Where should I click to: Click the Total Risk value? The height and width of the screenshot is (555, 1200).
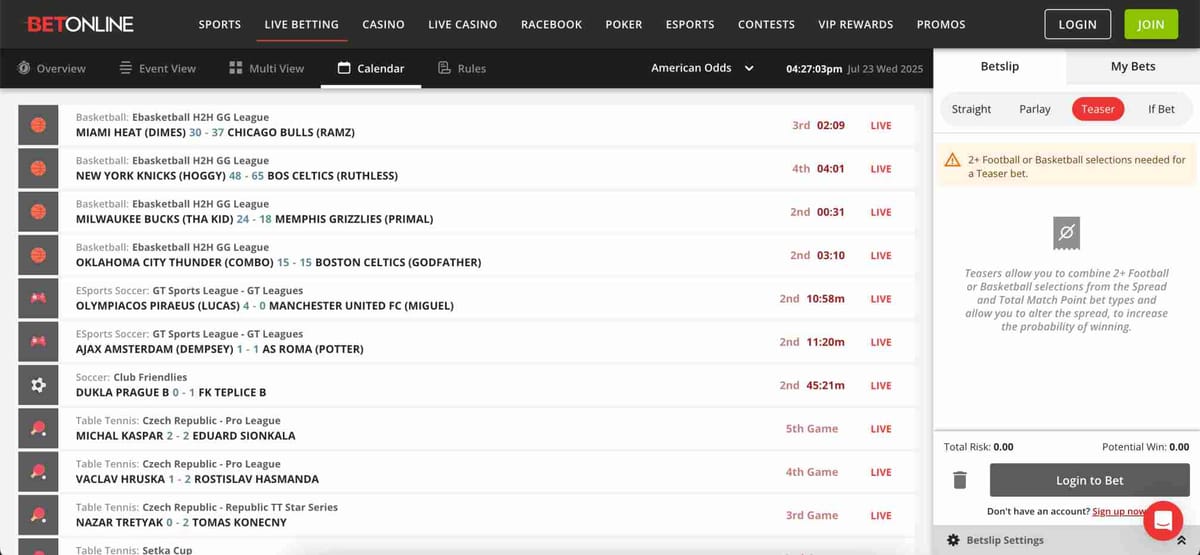coord(1003,447)
